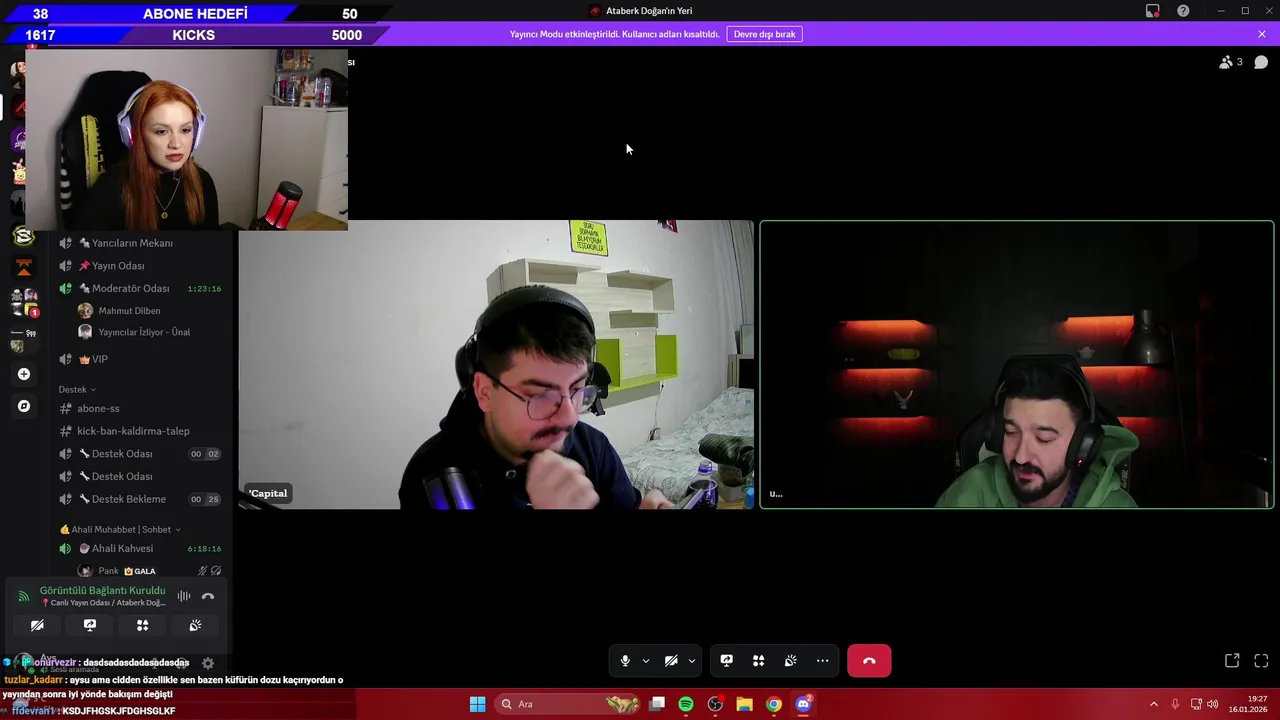Toggle noise suppression in the voice status panel
1280x720 pixels.
[x=184, y=596]
